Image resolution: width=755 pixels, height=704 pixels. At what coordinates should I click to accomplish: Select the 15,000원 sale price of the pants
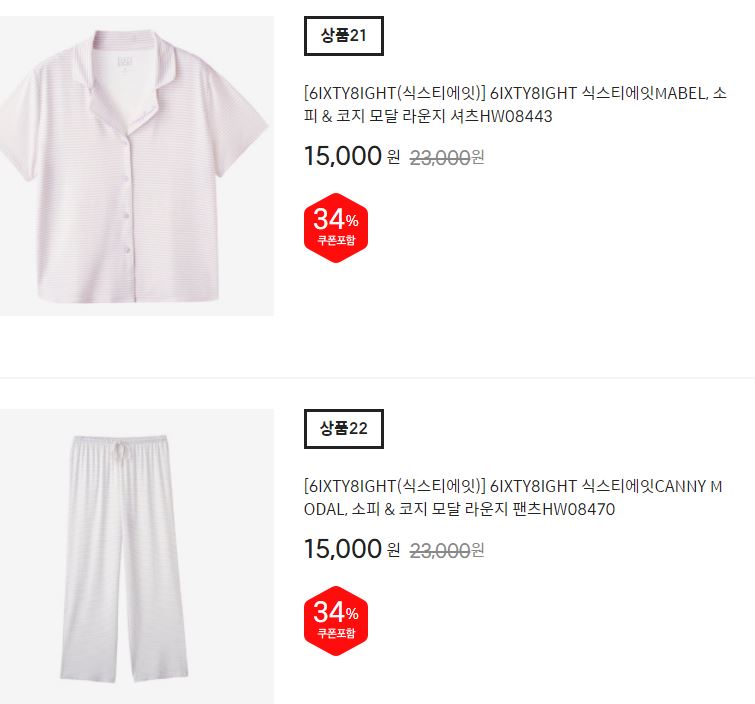(352, 549)
